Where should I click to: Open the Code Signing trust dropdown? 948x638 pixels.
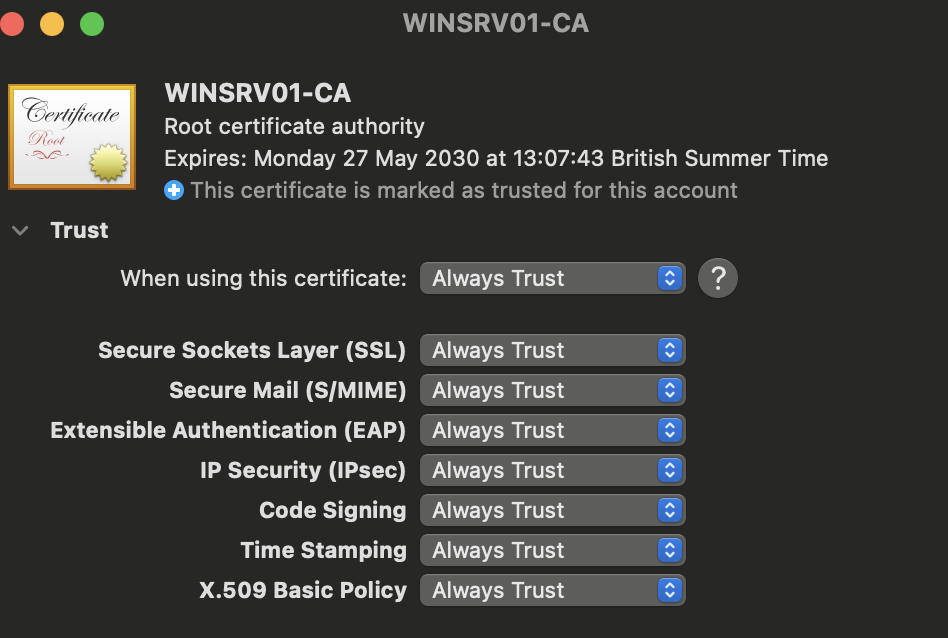[553, 510]
